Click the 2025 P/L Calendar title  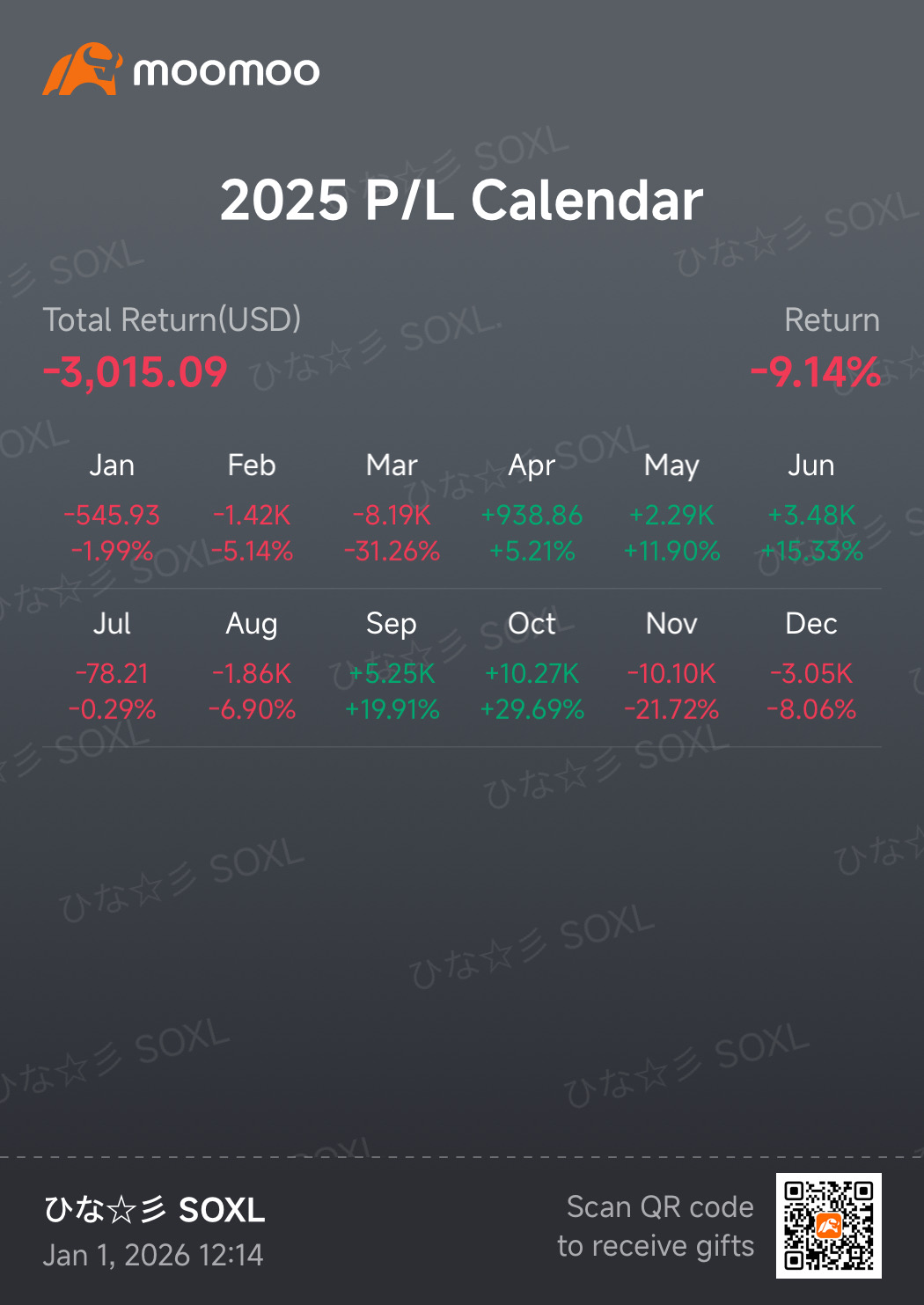(461, 200)
